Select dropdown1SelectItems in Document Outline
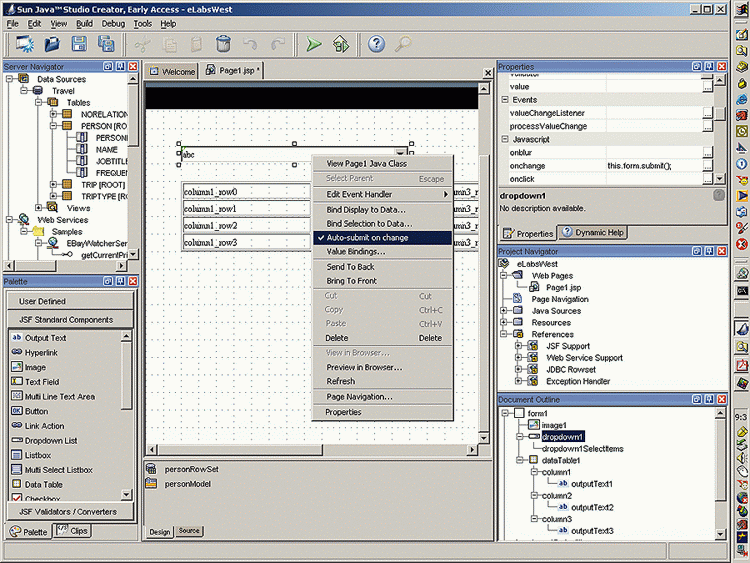 [x=582, y=449]
